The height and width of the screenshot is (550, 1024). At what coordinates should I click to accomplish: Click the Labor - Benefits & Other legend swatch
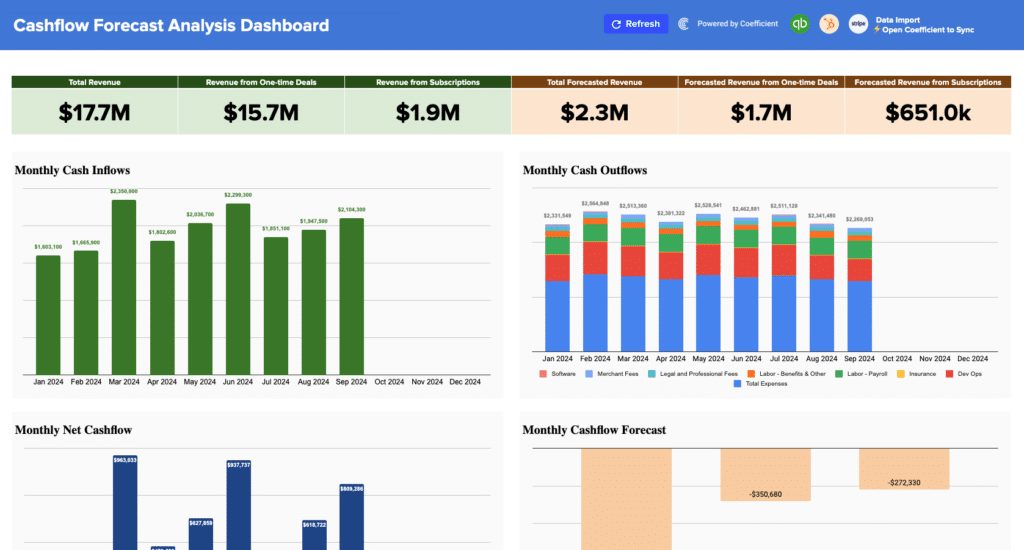751,374
